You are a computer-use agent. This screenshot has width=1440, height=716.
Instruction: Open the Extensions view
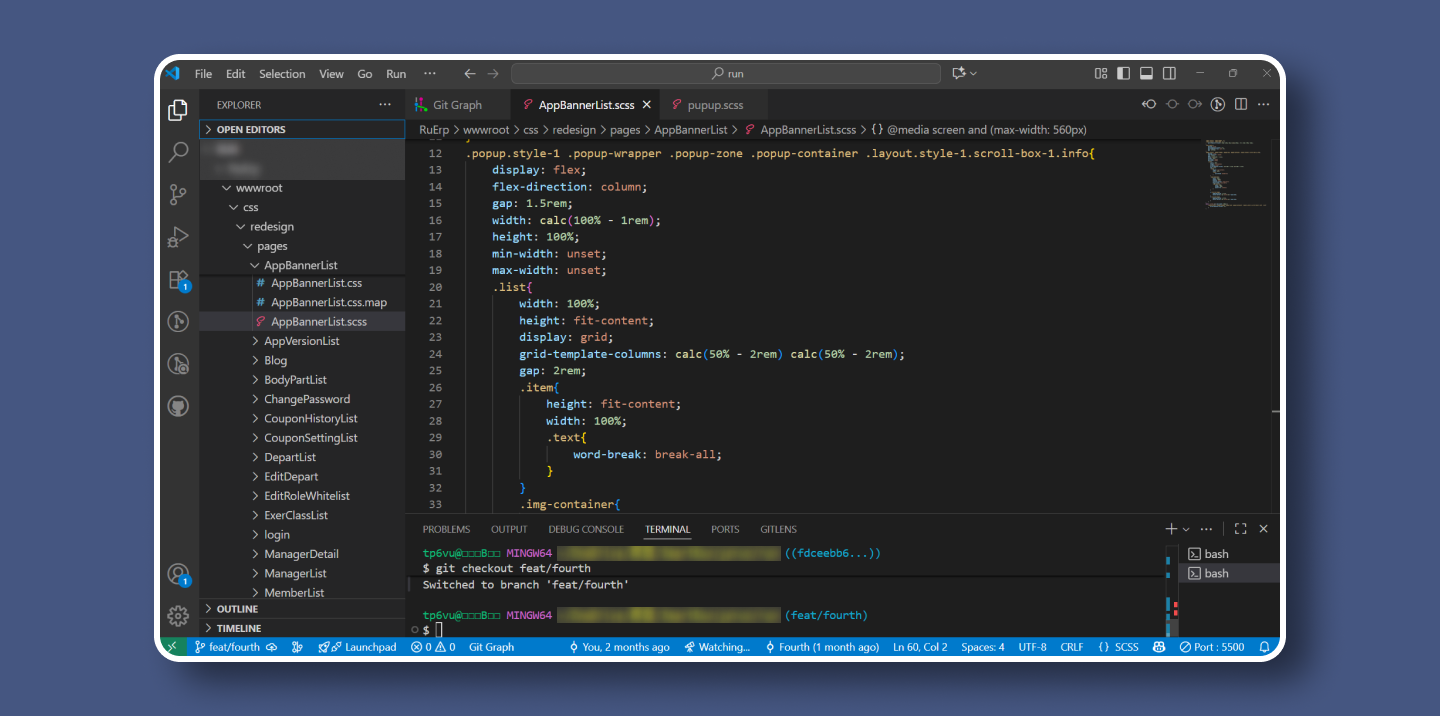178,280
